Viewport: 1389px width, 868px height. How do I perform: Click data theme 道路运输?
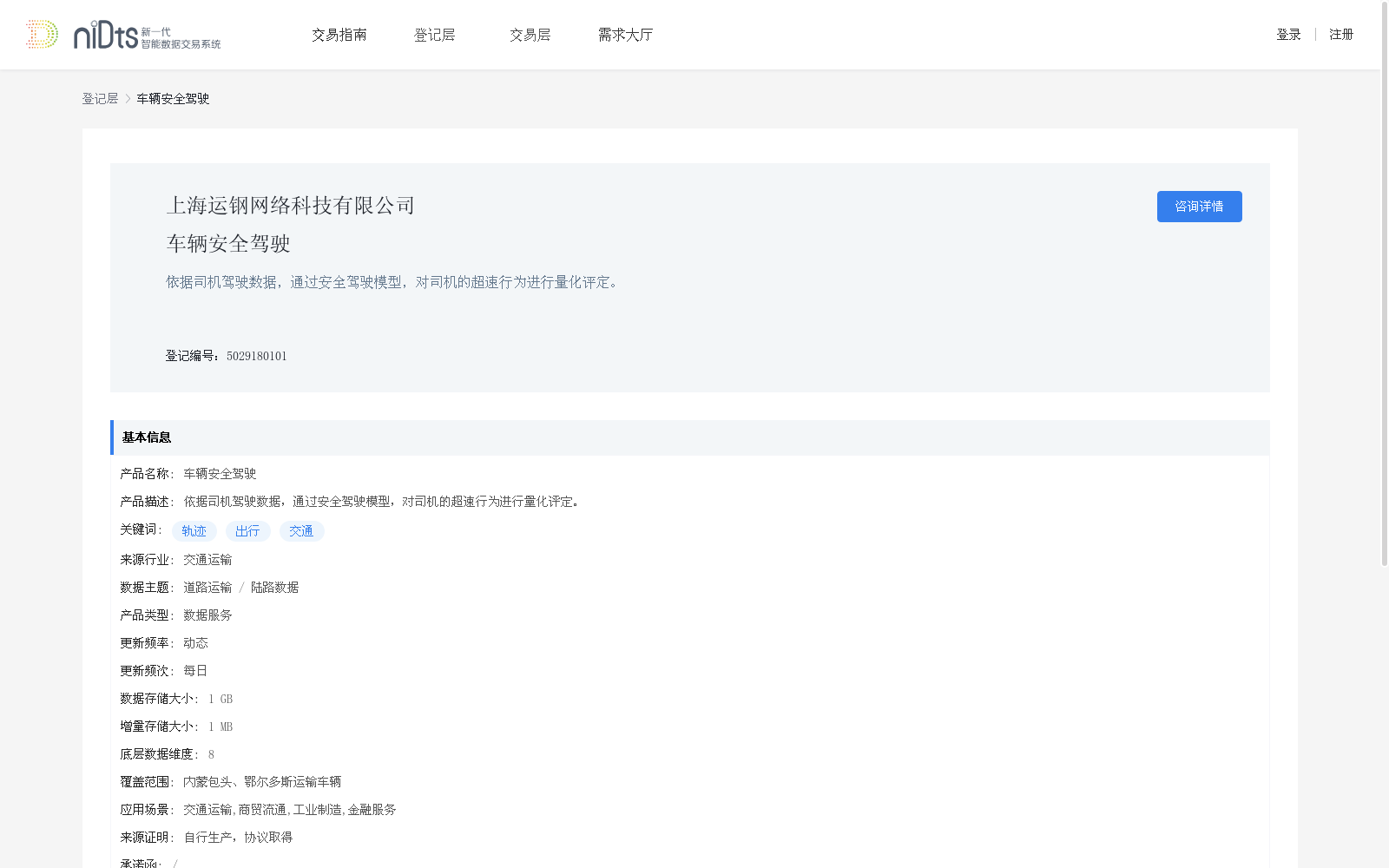[207, 588]
